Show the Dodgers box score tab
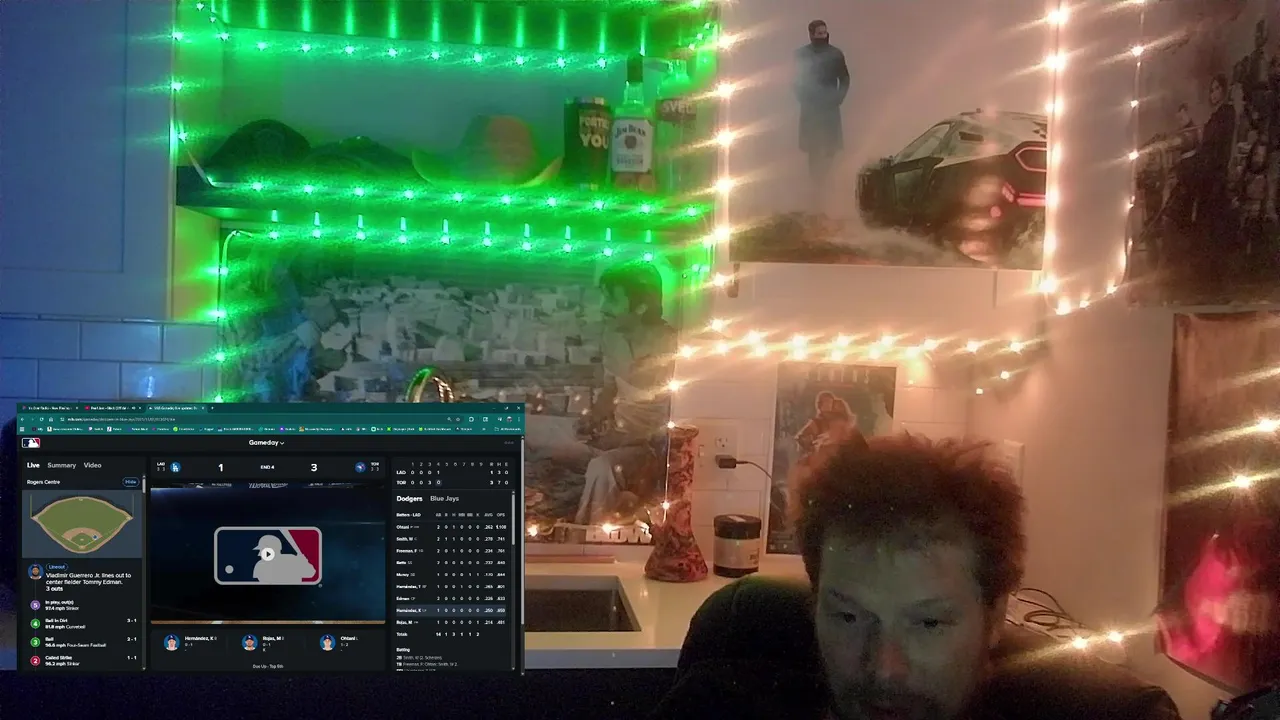The image size is (1280, 720). (x=409, y=498)
